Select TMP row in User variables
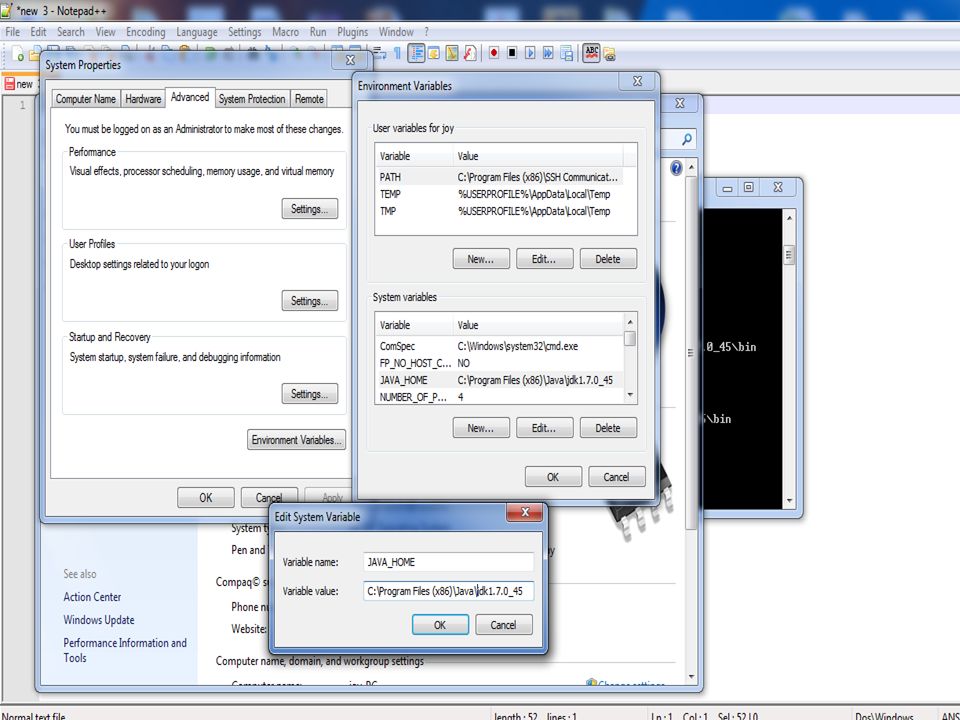 499,211
